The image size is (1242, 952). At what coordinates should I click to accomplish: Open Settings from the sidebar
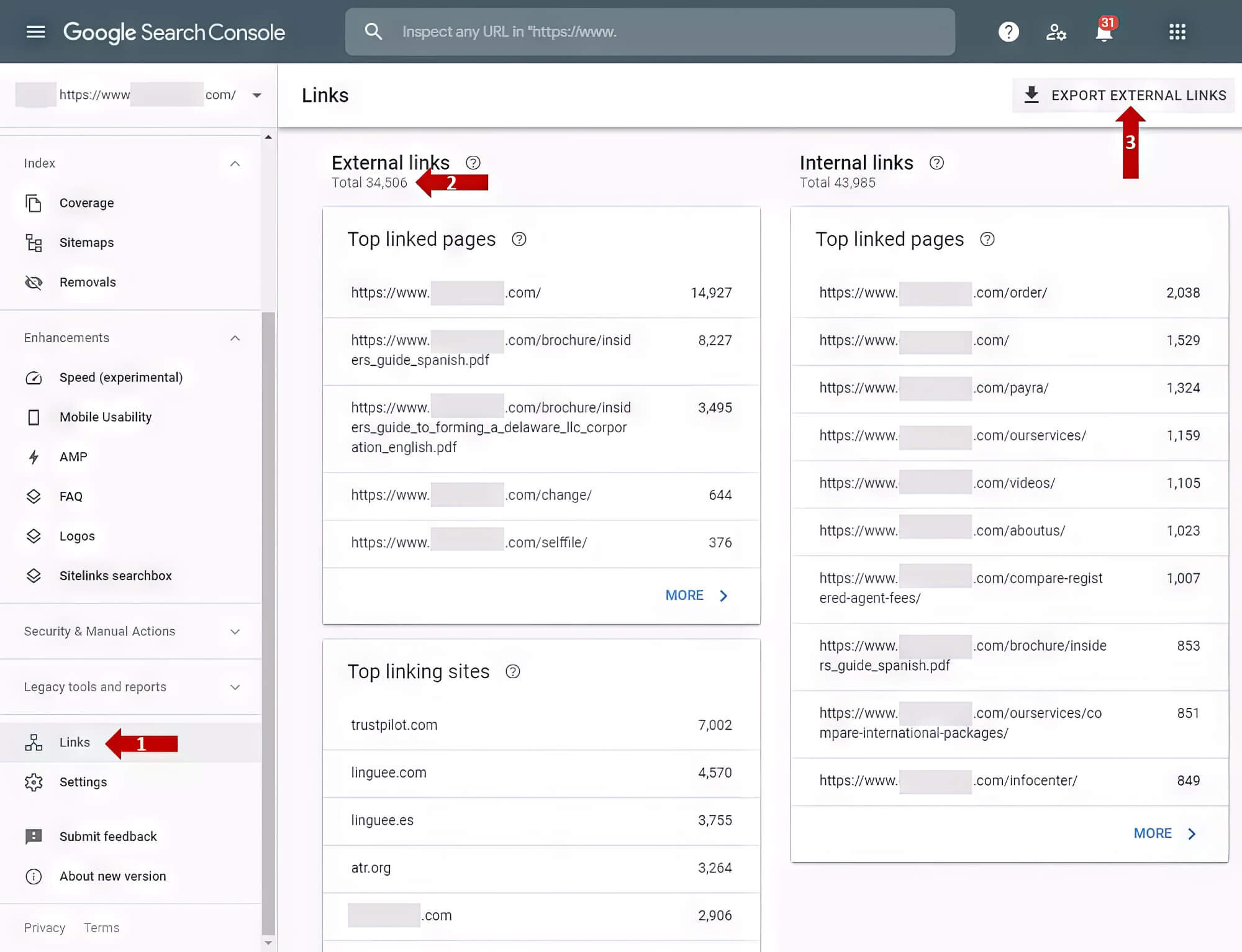coord(83,782)
